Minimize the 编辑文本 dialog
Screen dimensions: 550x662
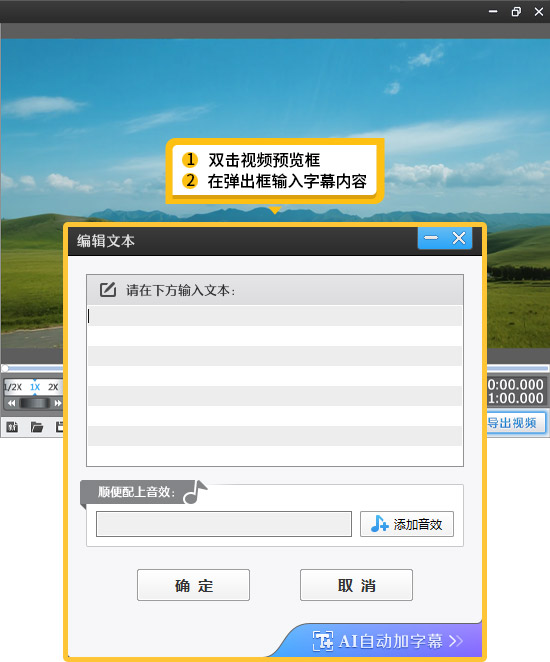pyautogui.click(x=431, y=238)
